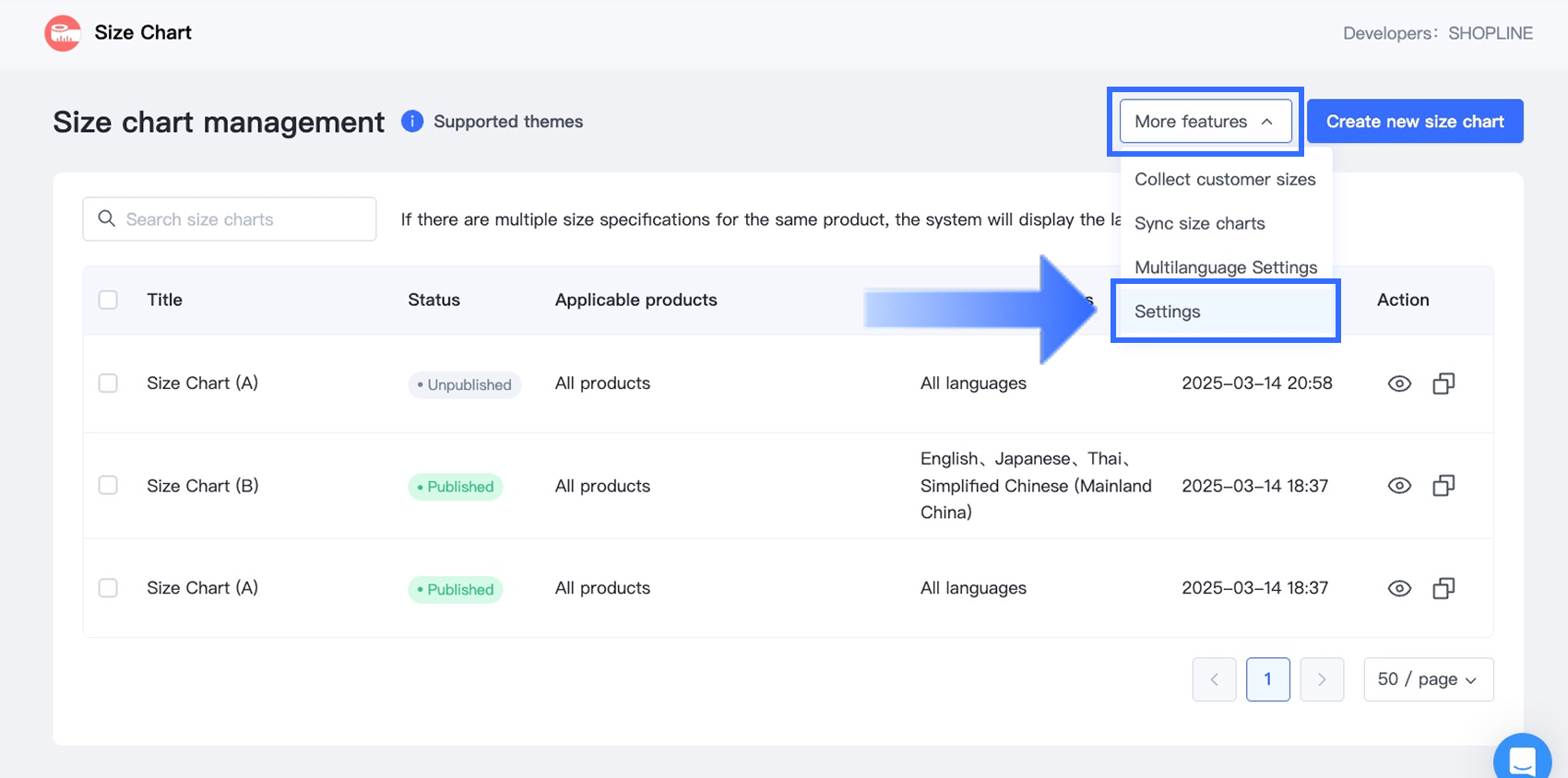Tick the select-all checkbox in table header

(x=108, y=300)
